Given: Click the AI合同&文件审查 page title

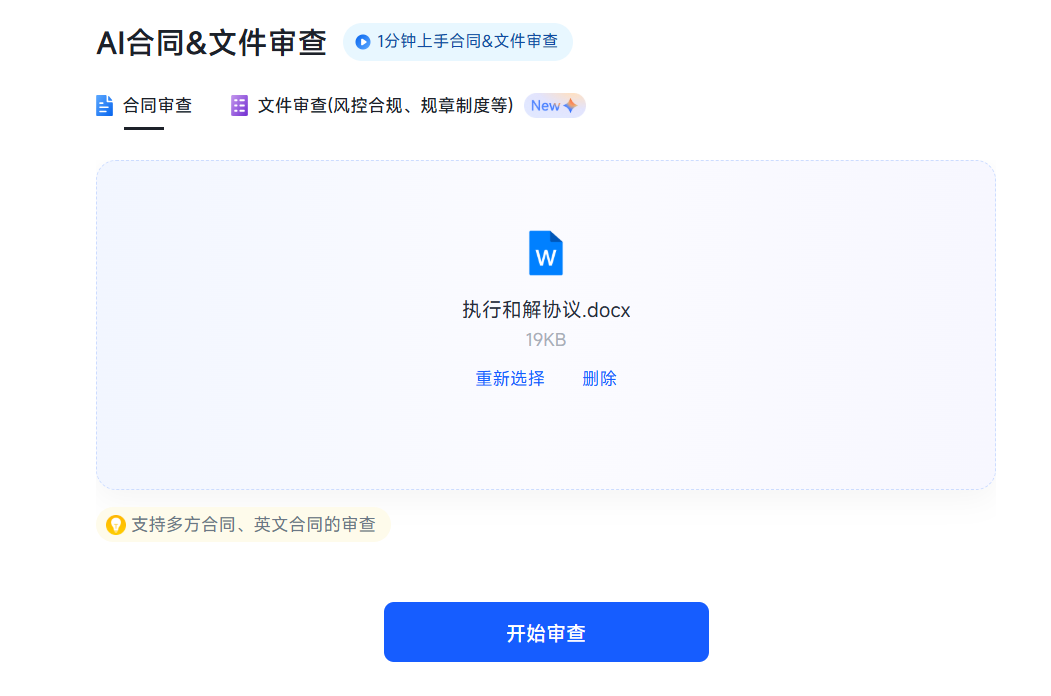Looking at the screenshot, I should coord(211,42).
